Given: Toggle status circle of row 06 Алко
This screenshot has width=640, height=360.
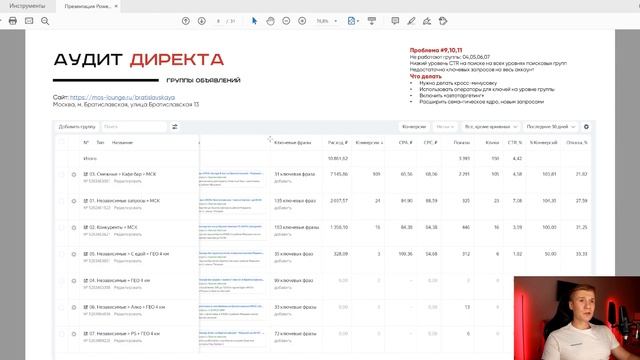Looking at the screenshot, I should (x=74, y=307).
